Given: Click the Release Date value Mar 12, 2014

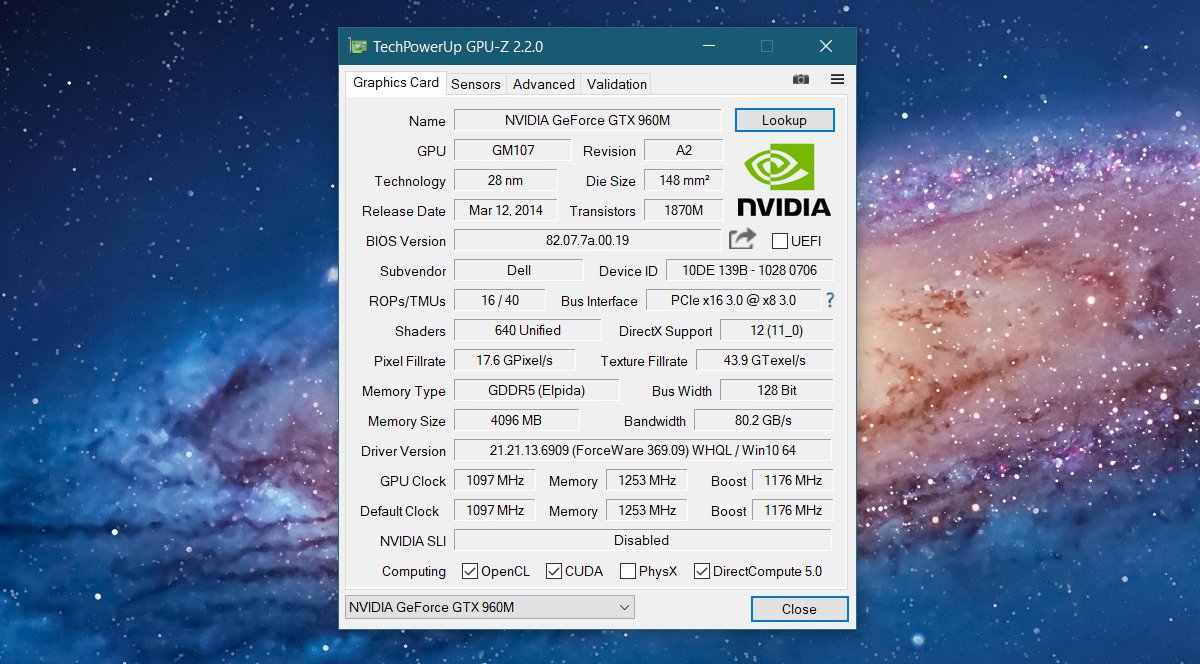Looking at the screenshot, I should tap(505, 210).
